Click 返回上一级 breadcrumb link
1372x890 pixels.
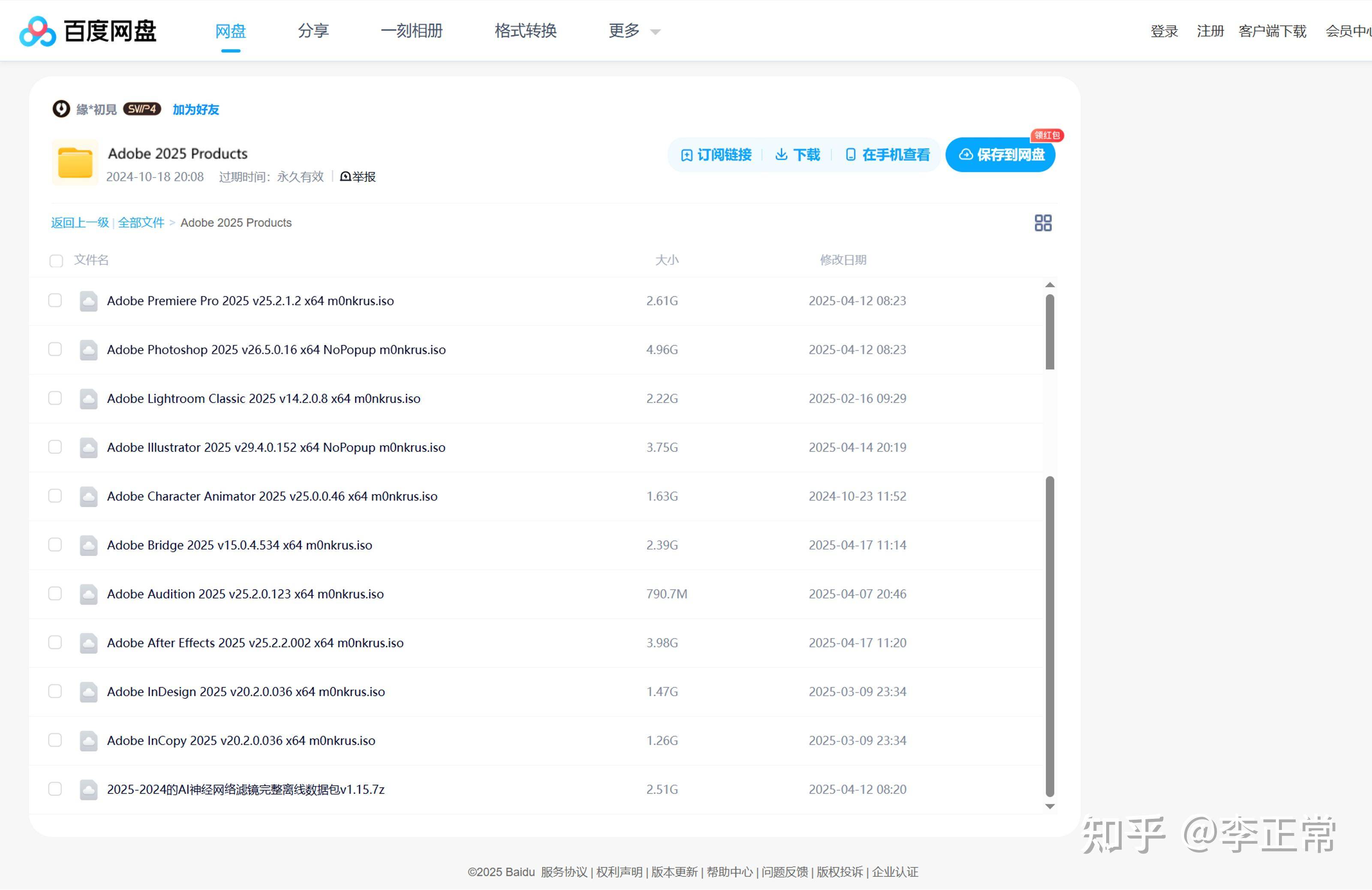(x=80, y=222)
